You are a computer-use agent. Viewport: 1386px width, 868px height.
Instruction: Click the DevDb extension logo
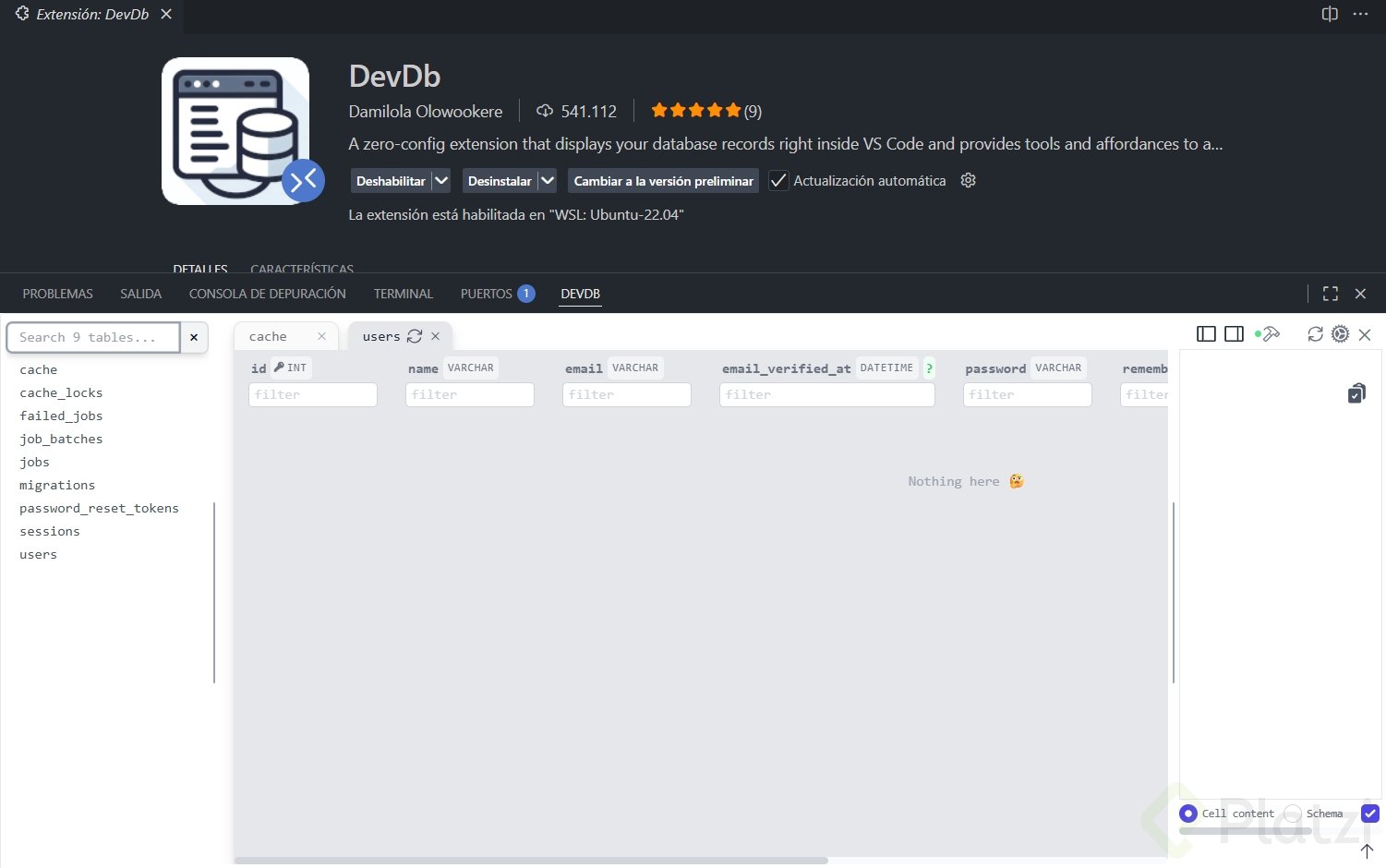[x=235, y=131]
